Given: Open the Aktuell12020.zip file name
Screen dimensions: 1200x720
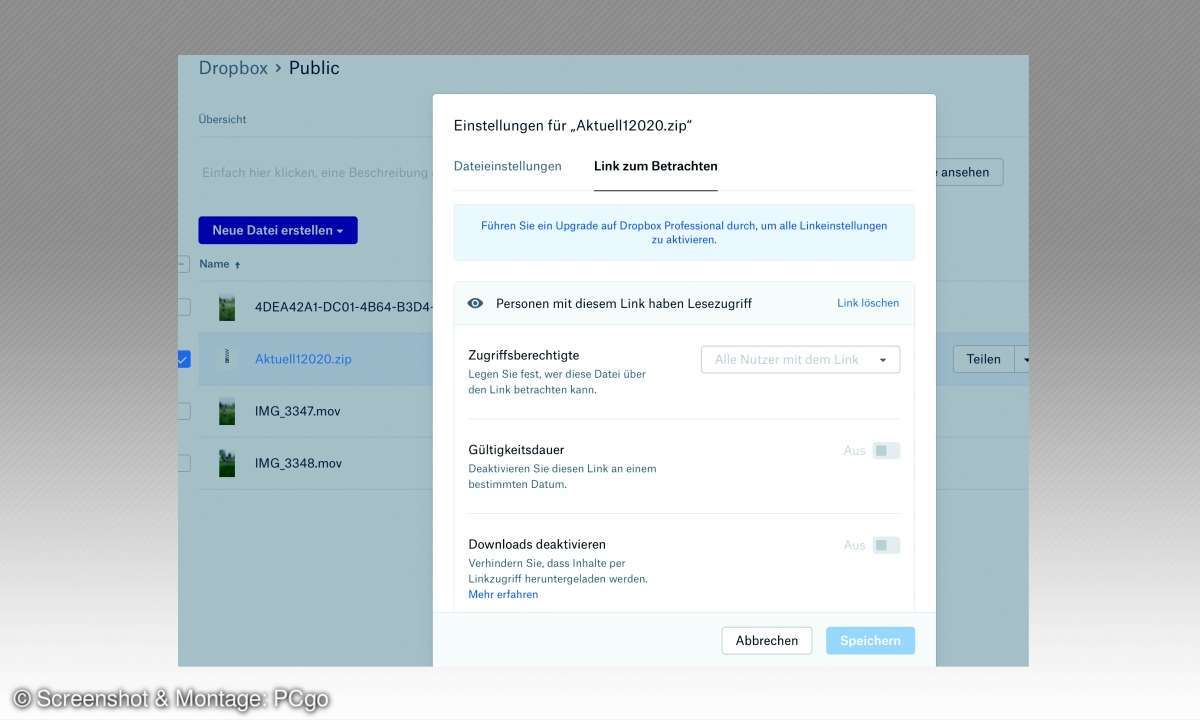Looking at the screenshot, I should (x=303, y=359).
